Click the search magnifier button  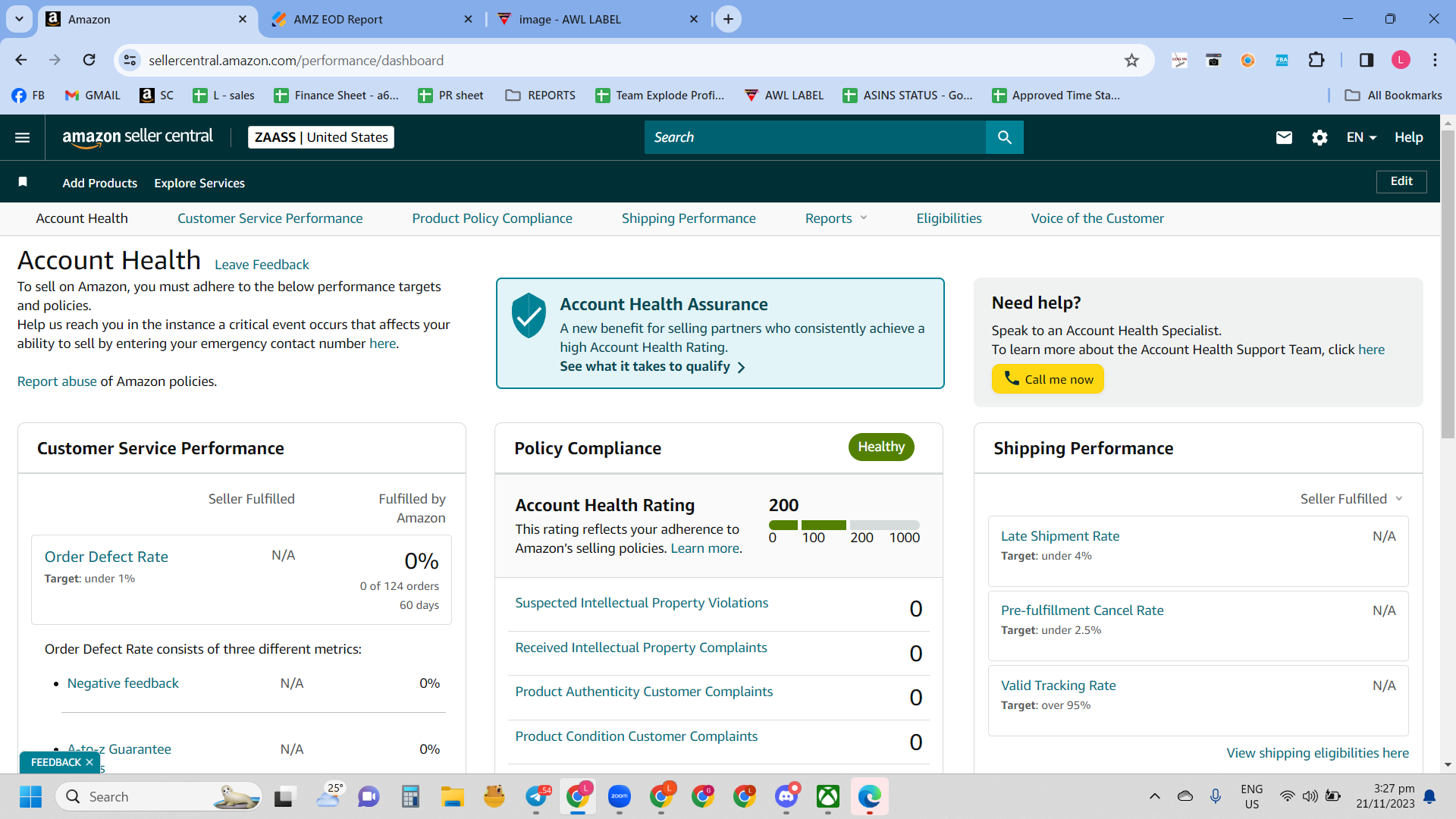(1004, 137)
